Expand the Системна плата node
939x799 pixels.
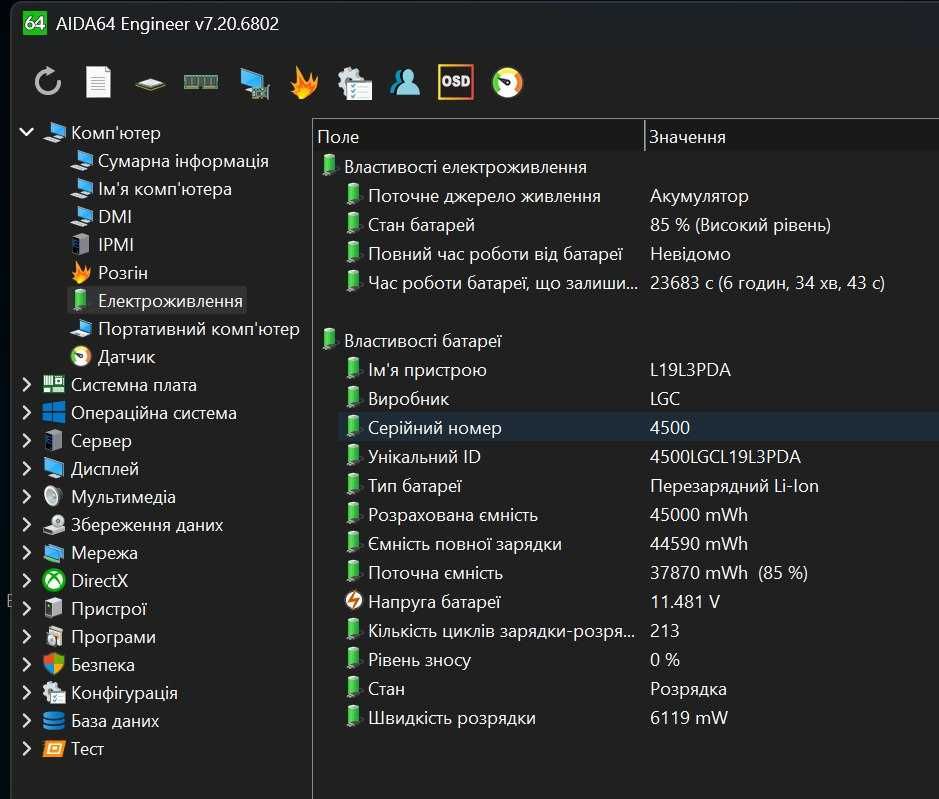(26, 385)
